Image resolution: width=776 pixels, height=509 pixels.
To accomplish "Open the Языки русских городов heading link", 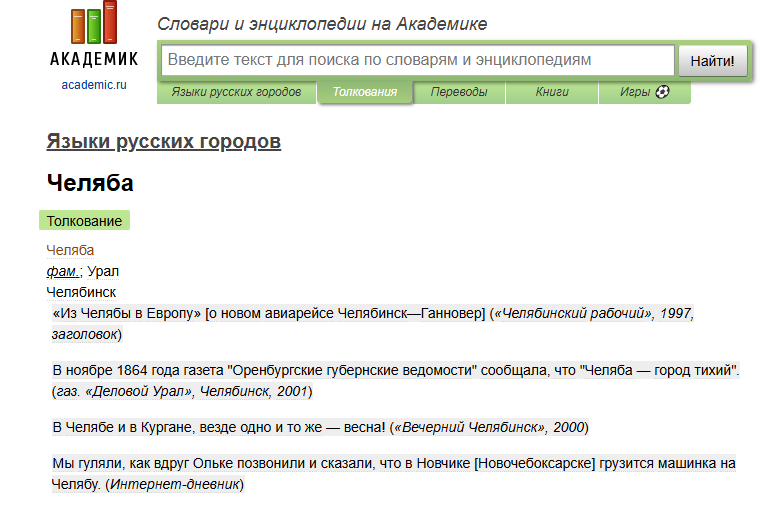I will click(x=164, y=142).
